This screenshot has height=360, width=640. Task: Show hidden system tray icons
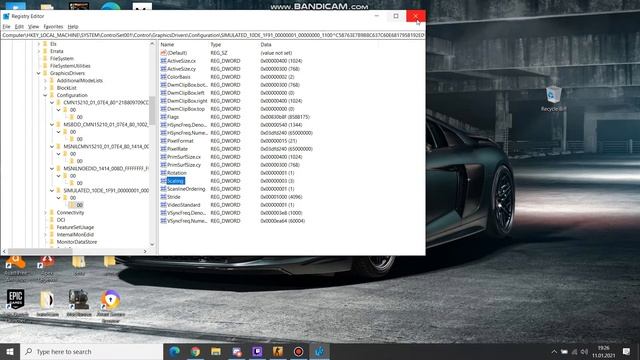pos(554,351)
